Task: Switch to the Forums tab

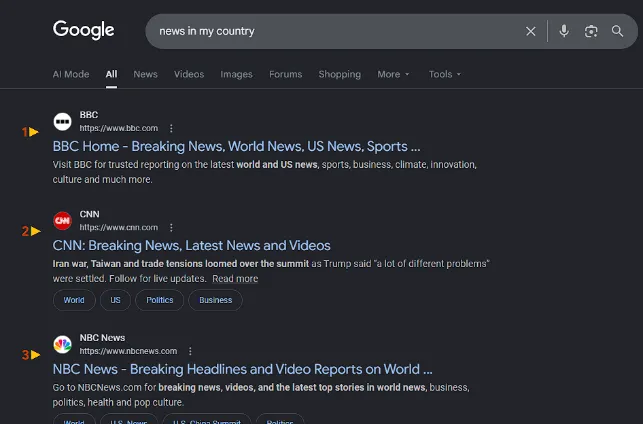Action: [x=286, y=74]
